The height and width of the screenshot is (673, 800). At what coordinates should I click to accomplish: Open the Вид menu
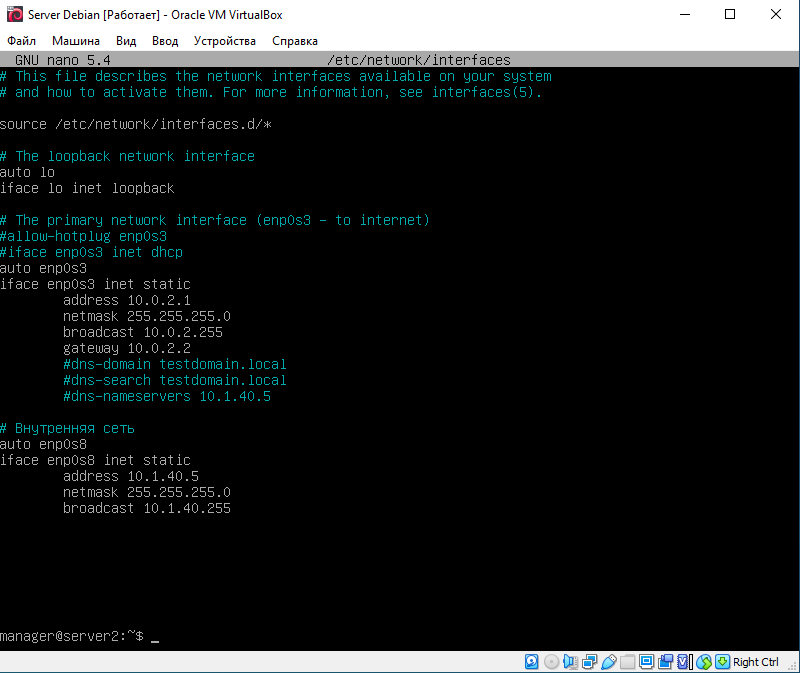click(x=126, y=41)
